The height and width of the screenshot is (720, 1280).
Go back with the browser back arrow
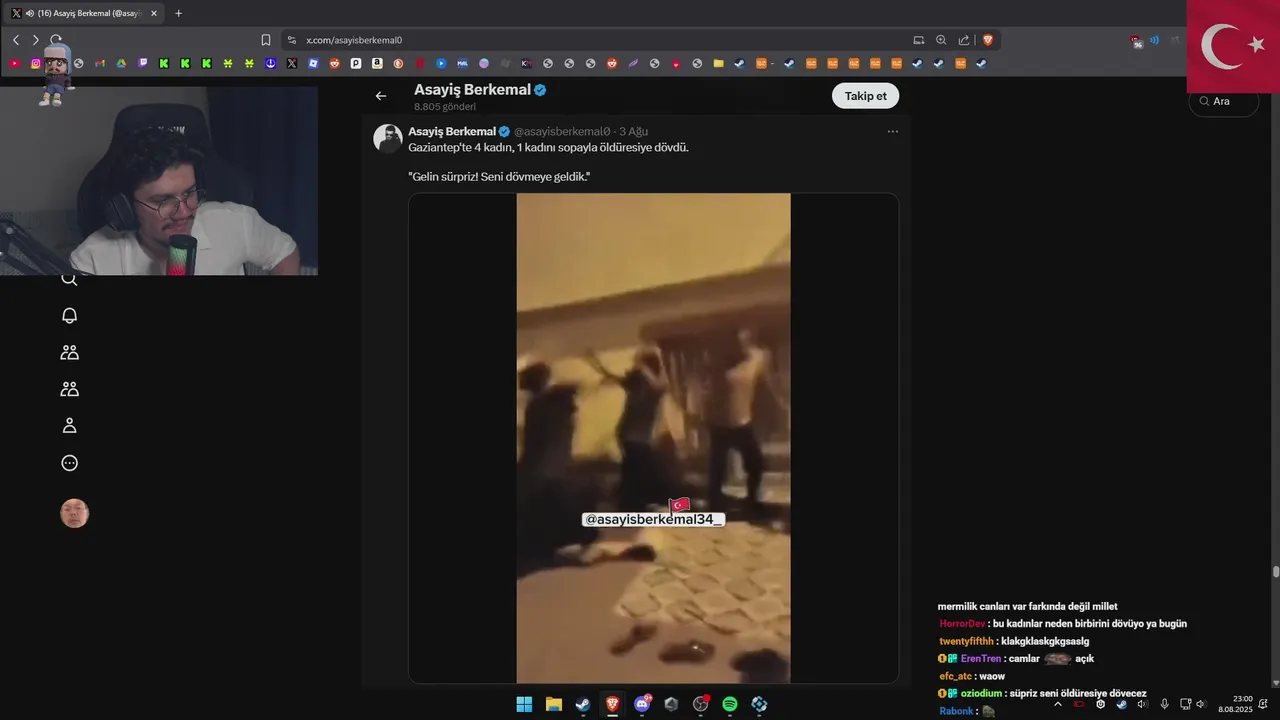click(x=16, y=40)
